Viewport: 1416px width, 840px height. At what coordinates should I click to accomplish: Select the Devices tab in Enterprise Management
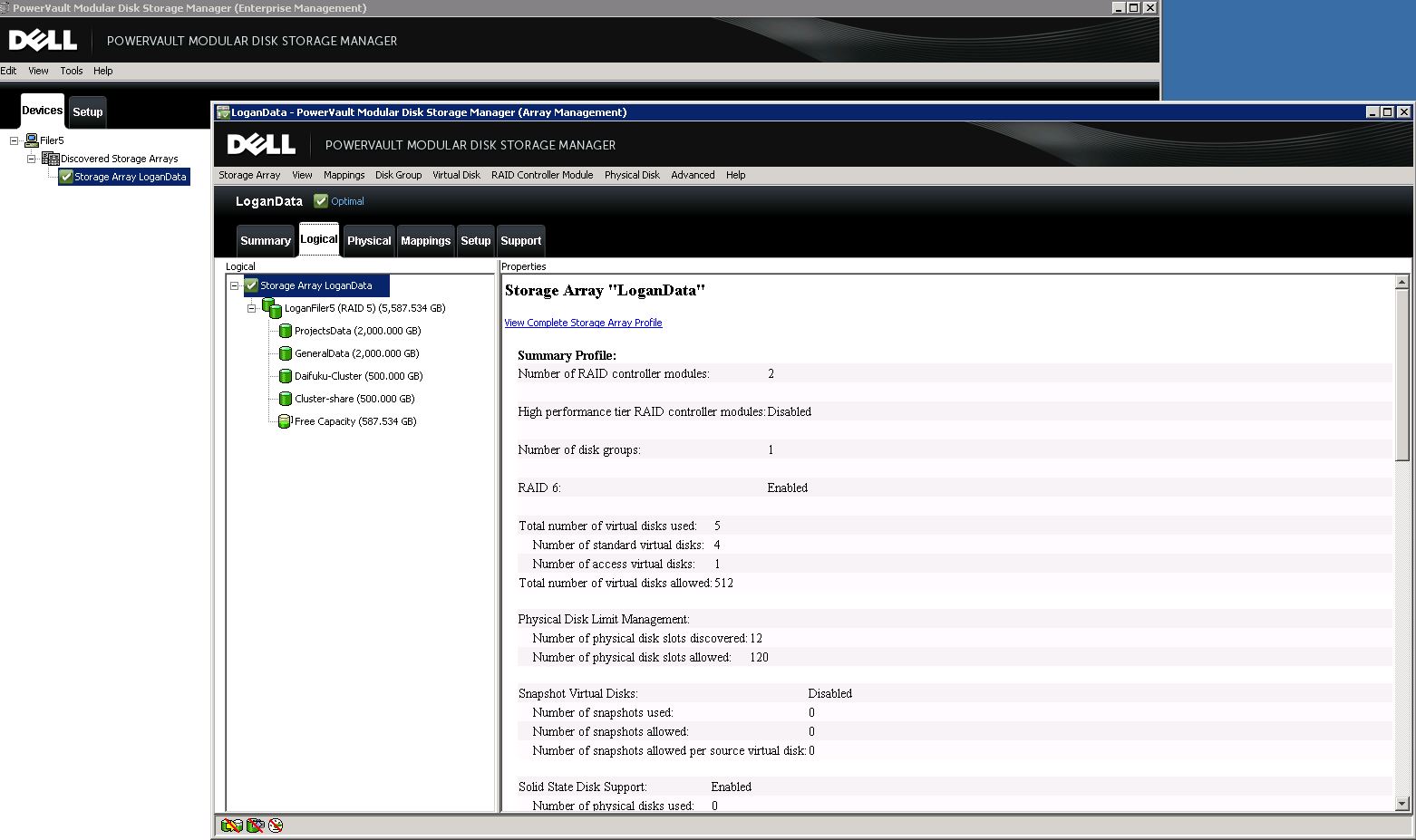coord(43,111)
